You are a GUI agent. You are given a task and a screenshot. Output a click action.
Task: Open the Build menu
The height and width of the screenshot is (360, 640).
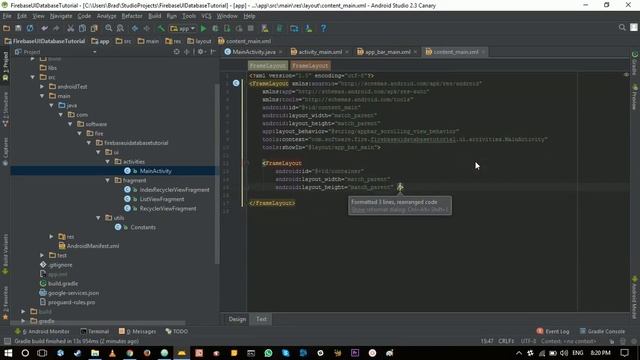[x=154, y=16]
